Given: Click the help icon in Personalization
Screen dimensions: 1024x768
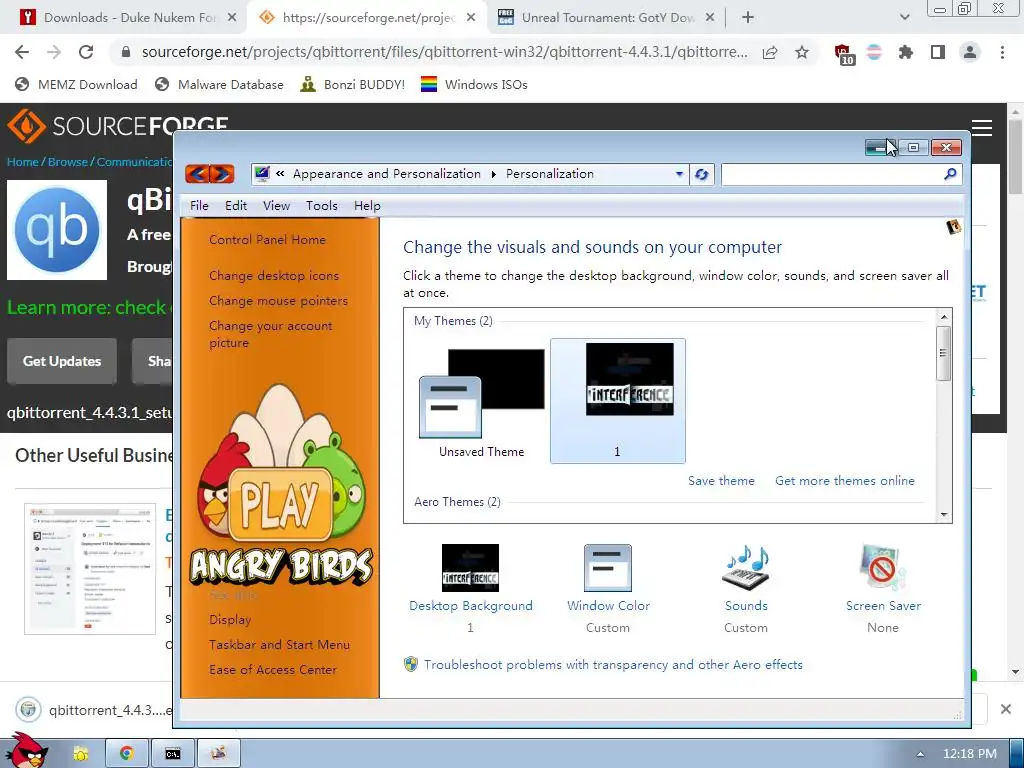Looking at the screenshot, I should 953,227.
